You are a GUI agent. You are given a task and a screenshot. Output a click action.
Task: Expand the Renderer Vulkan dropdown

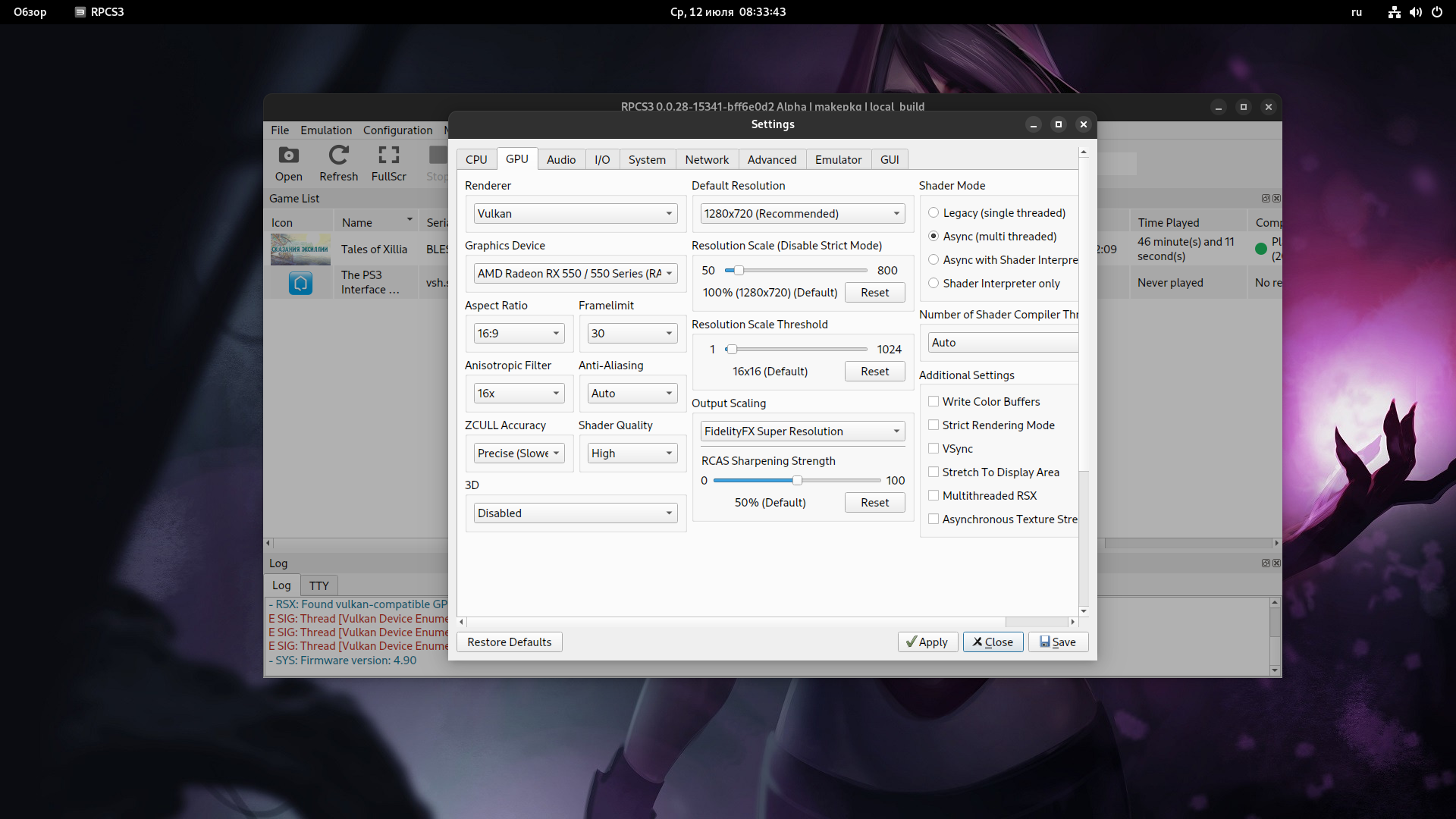click(x=576, y=214)
